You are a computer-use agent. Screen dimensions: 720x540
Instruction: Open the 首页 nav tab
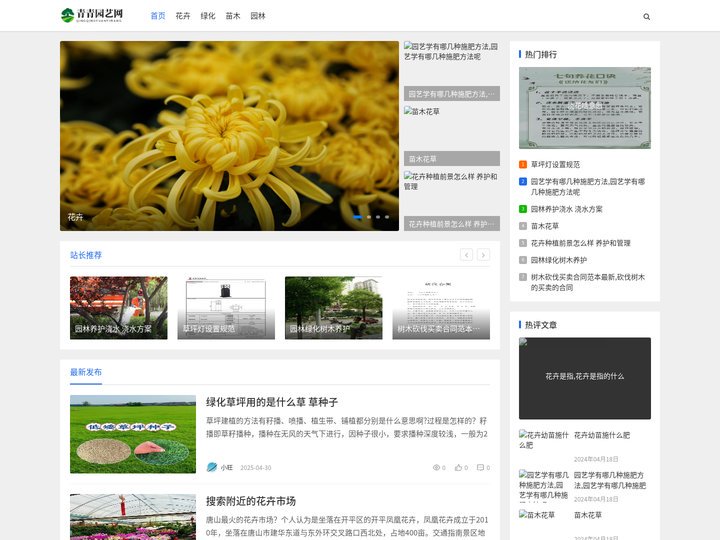158,16
